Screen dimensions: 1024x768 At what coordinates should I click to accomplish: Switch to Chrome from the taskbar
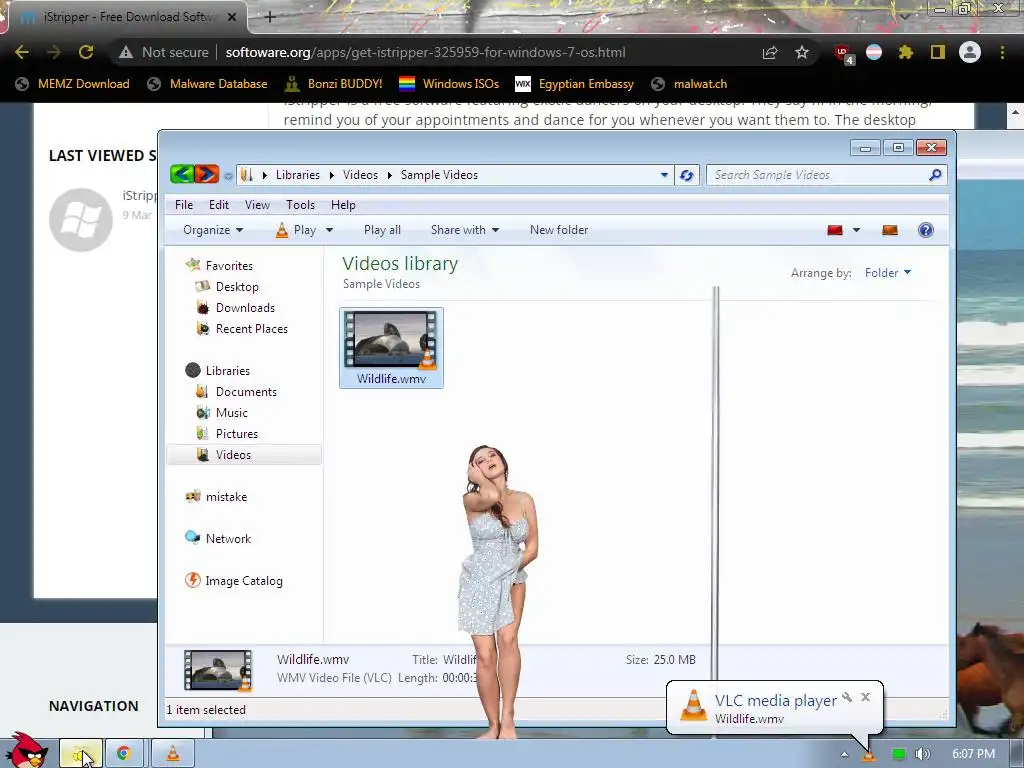[124, 753]
